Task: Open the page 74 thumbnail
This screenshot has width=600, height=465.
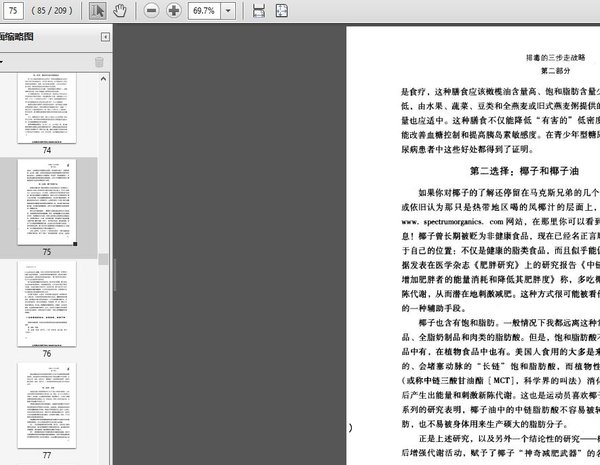Action: pyautogui.click(x=47, y=108)
